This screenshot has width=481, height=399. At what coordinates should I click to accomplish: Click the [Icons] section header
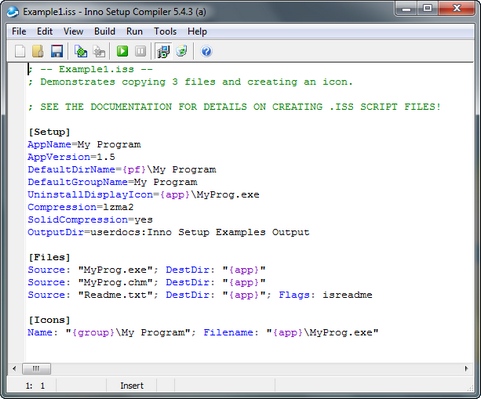tap(49, 320)
